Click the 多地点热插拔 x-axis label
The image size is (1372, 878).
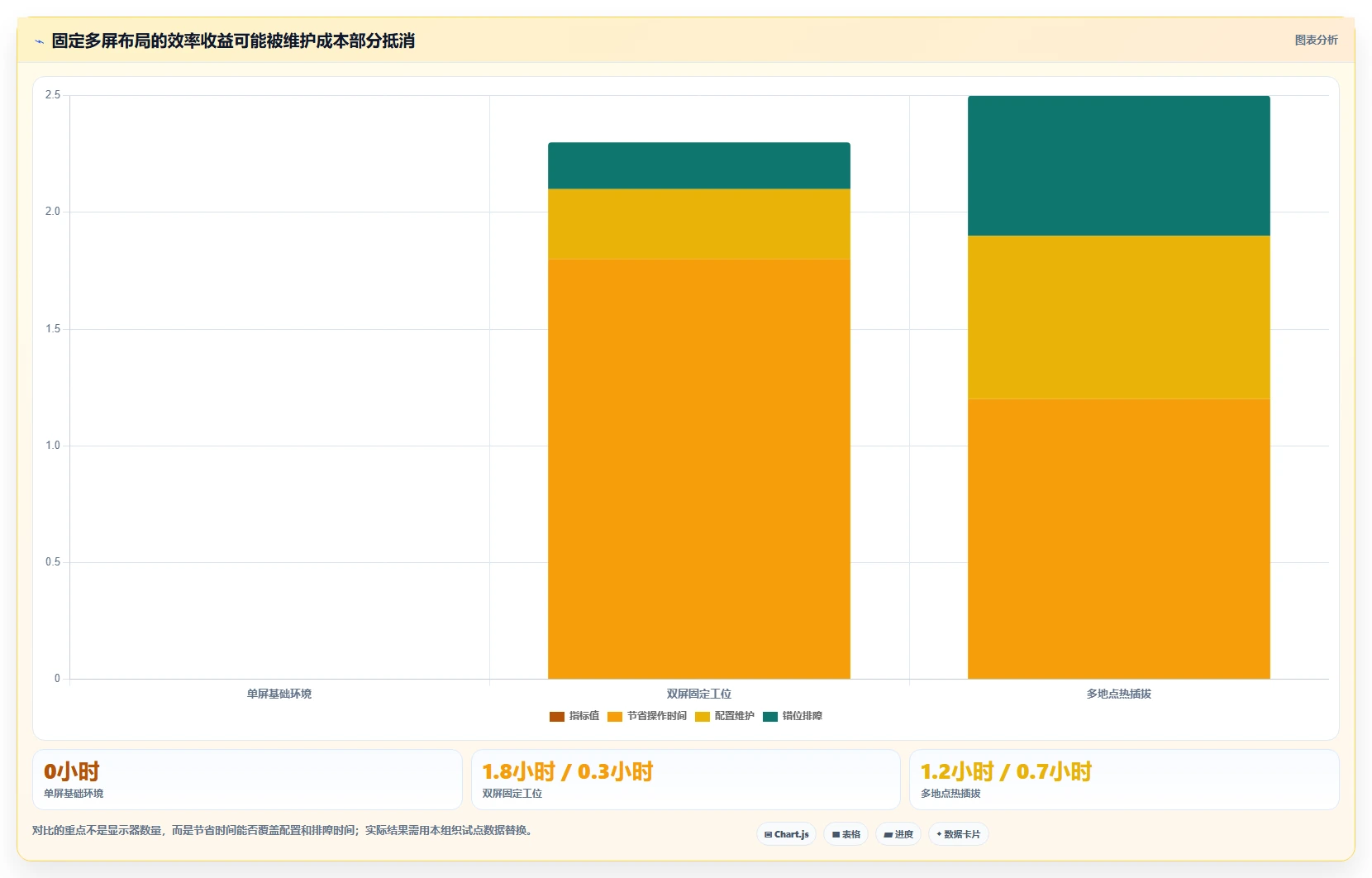click(x=1119, y=694)
